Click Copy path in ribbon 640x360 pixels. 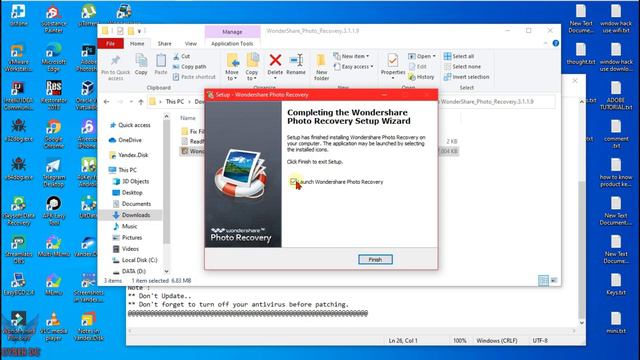coord(189,67)
